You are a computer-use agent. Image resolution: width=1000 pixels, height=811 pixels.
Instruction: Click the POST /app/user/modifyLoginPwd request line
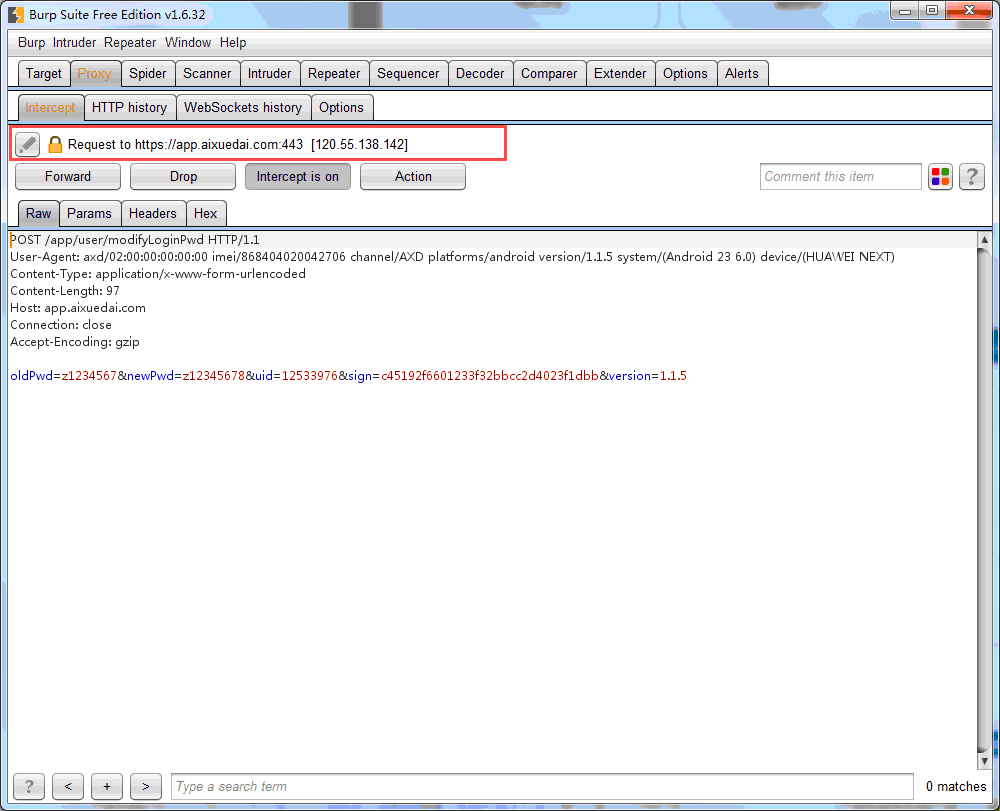coord(135,240)
